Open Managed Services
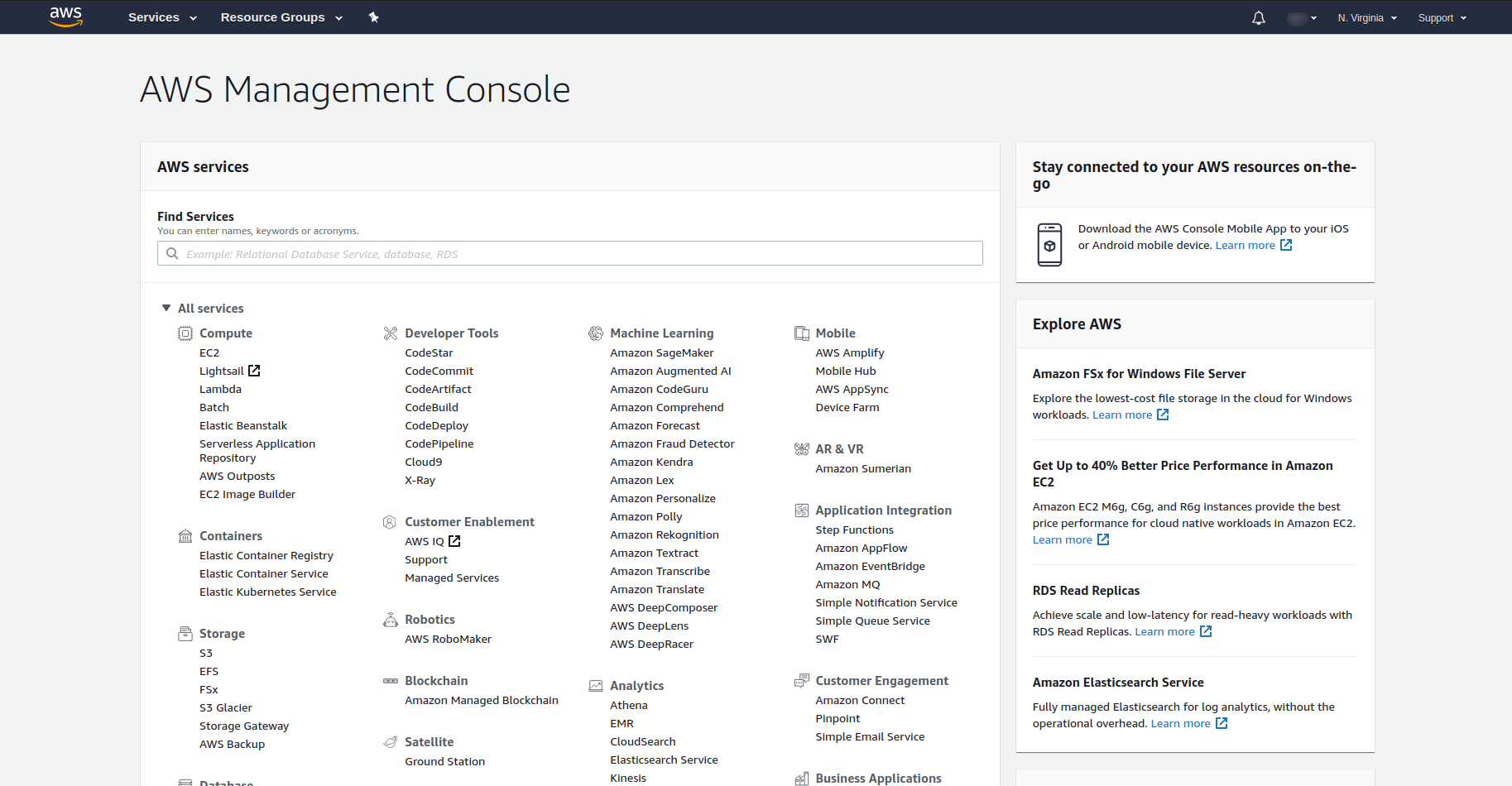Viewport: 1512px width, 786px height. pos(452,578)
